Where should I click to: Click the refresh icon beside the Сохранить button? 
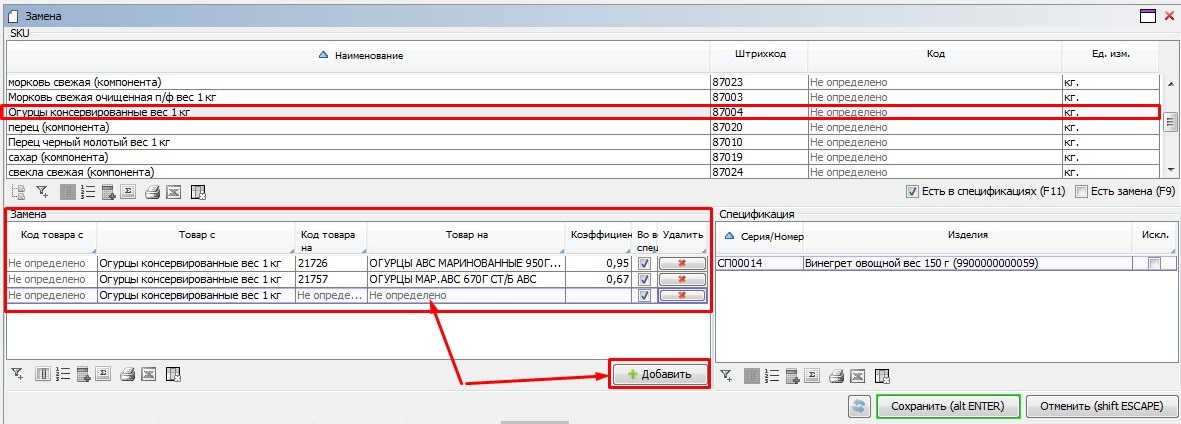(858, 407)
